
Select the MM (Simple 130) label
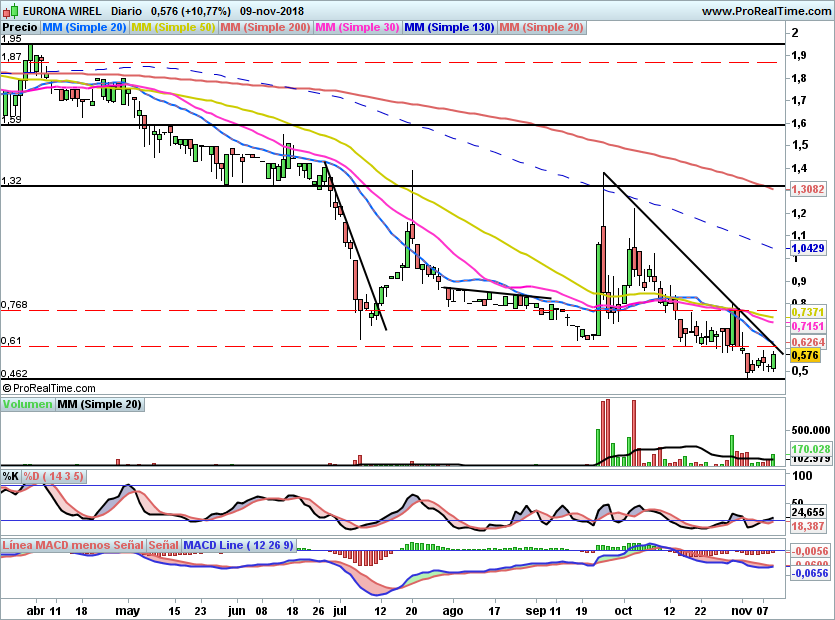(449, 27)
